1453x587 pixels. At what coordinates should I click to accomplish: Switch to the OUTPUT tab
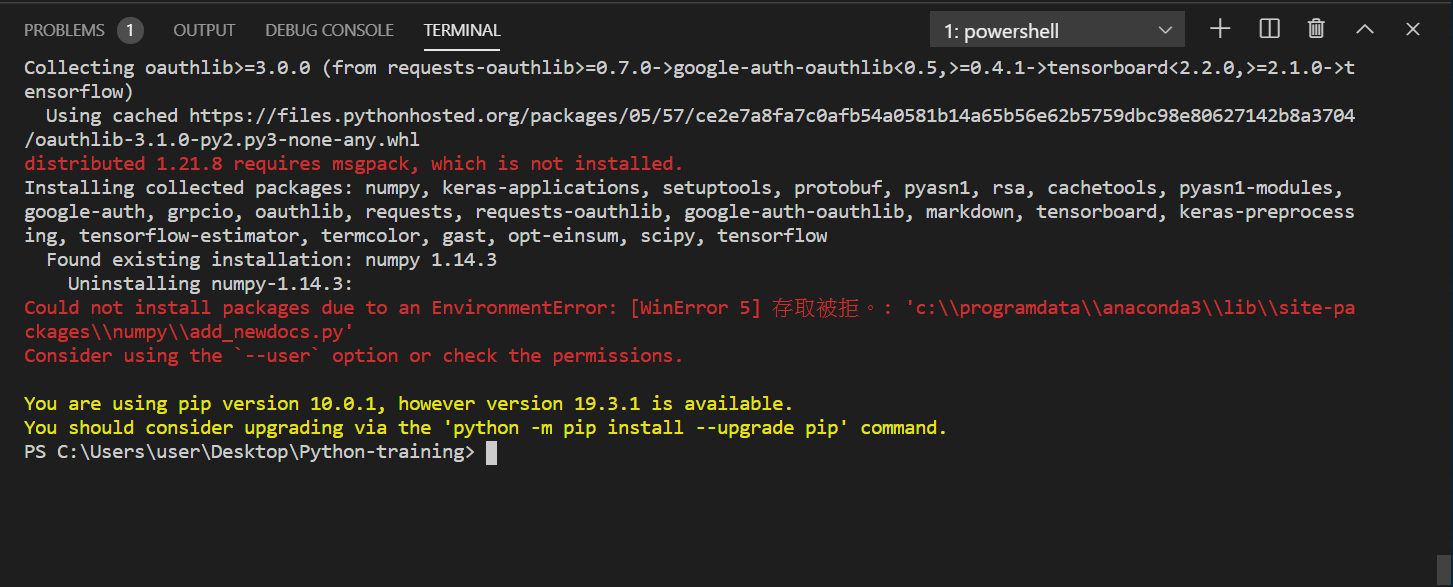click(204, 30)
